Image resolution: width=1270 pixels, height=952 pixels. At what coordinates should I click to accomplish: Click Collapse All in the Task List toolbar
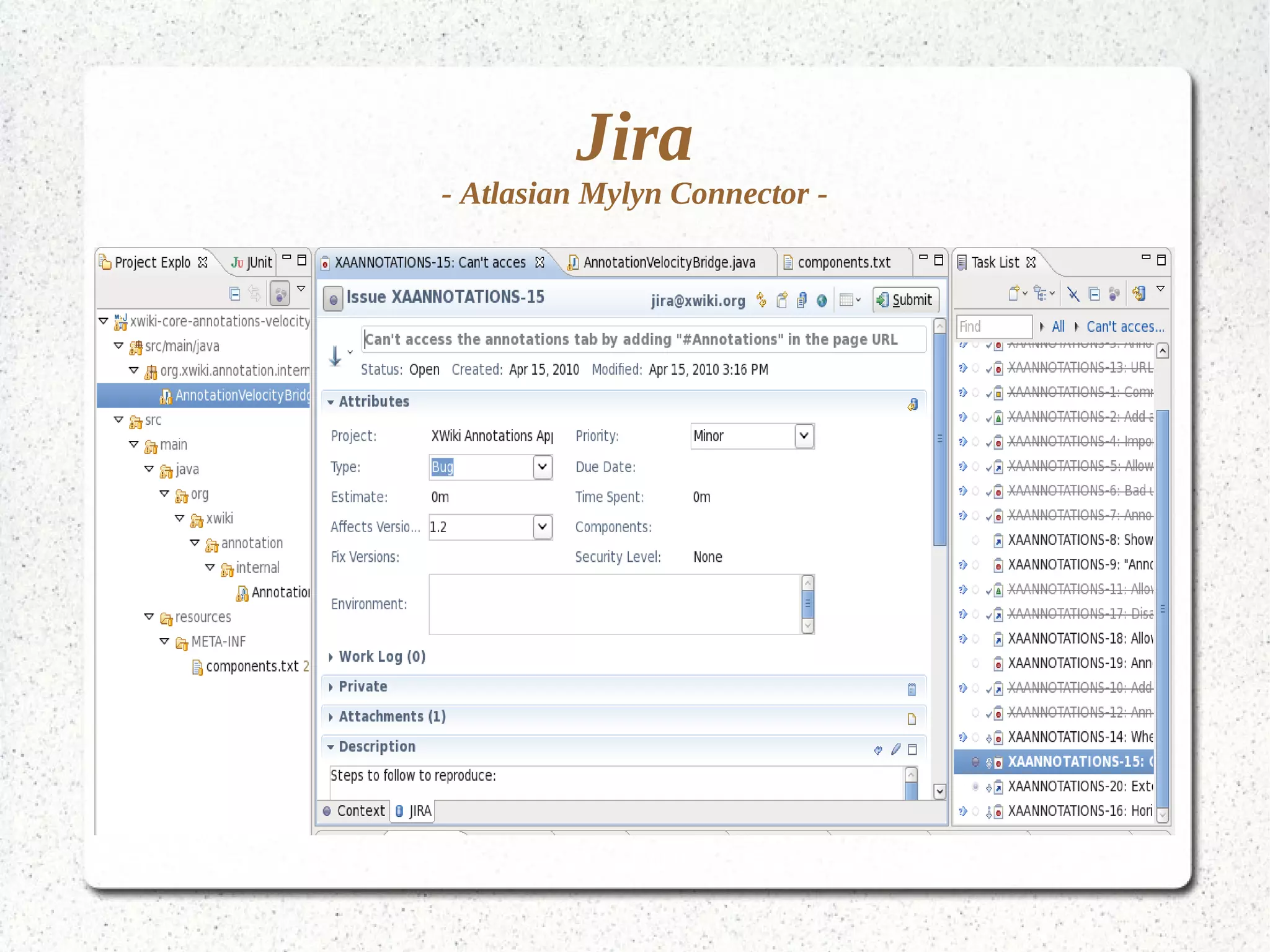[1095, 294]
